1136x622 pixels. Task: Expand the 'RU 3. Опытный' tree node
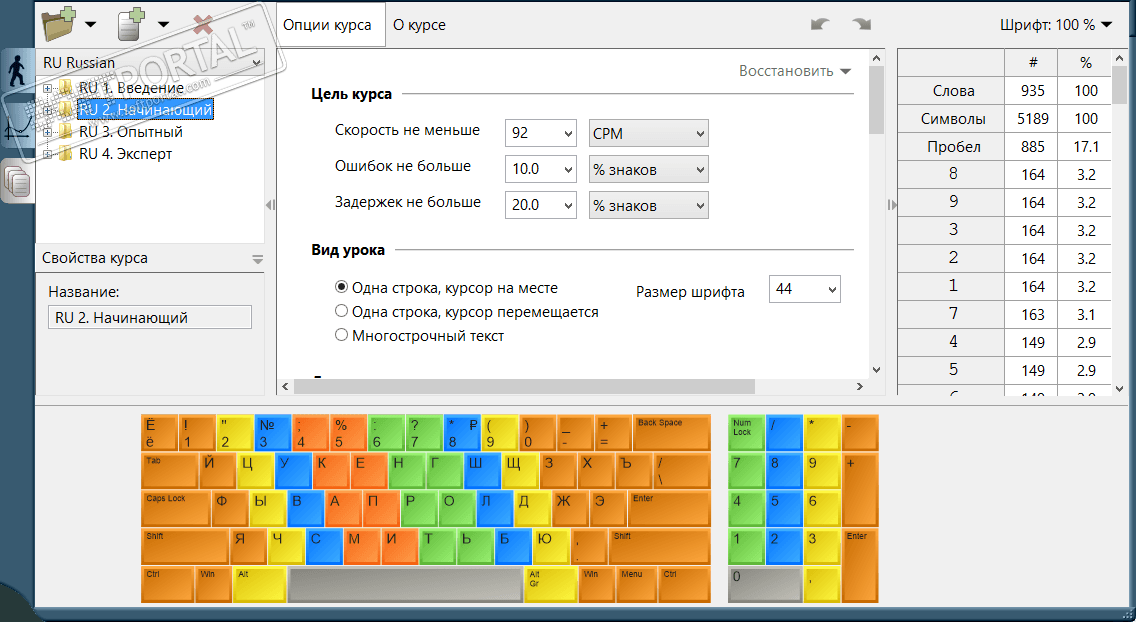point(47,132)
